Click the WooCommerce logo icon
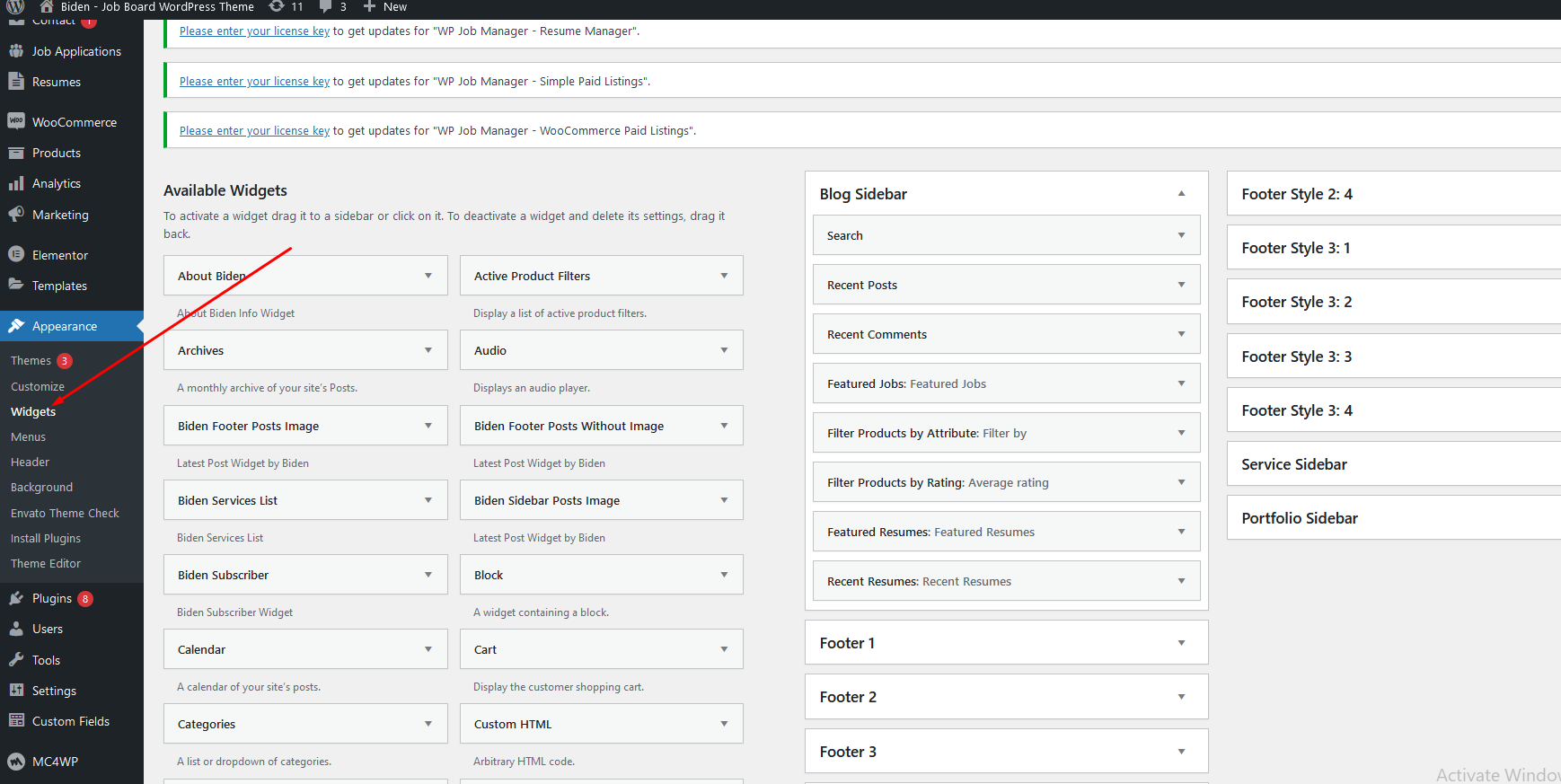 click(x=16, y=121)
